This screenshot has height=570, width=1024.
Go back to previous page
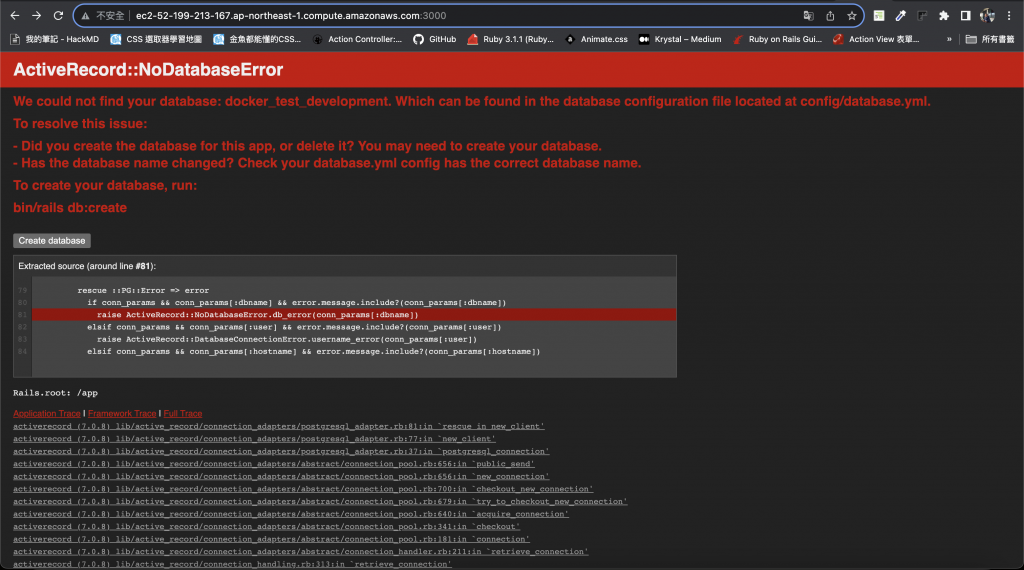coord(15,16)
